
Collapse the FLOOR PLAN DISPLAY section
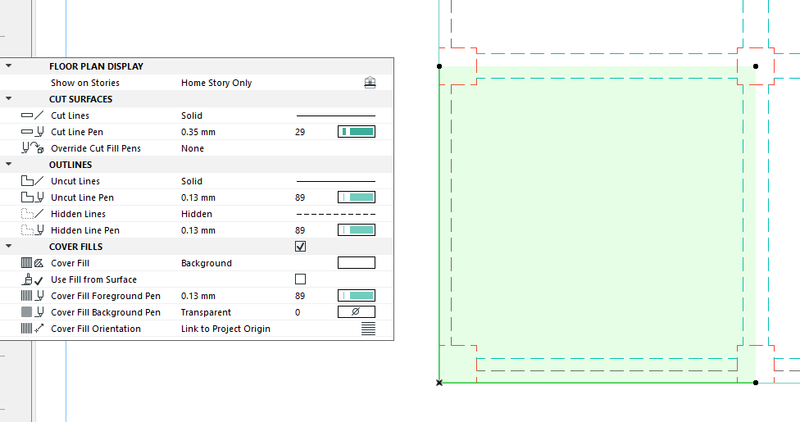coord(9,66)
